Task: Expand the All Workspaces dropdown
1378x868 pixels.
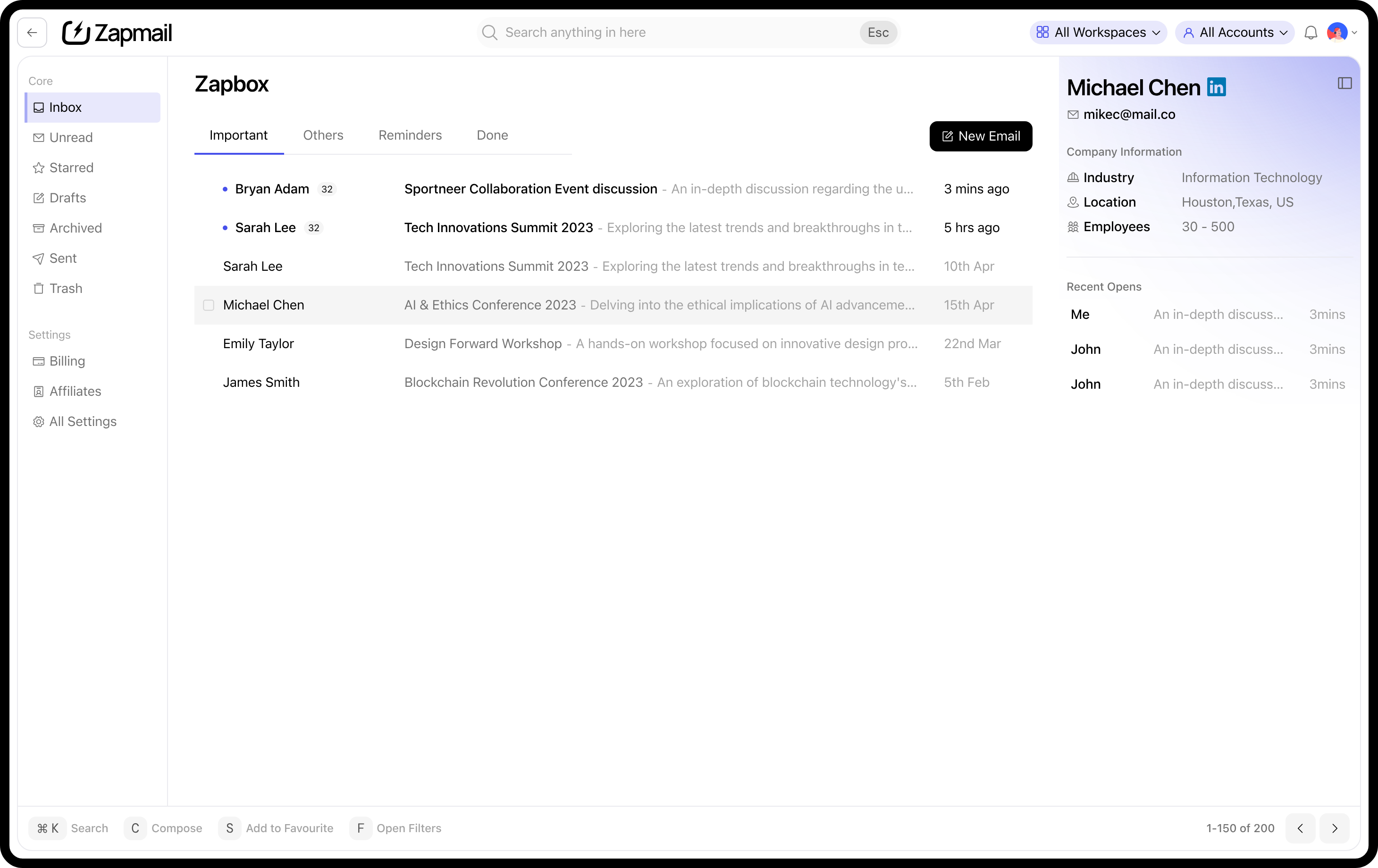Action: pos(1099,33)
